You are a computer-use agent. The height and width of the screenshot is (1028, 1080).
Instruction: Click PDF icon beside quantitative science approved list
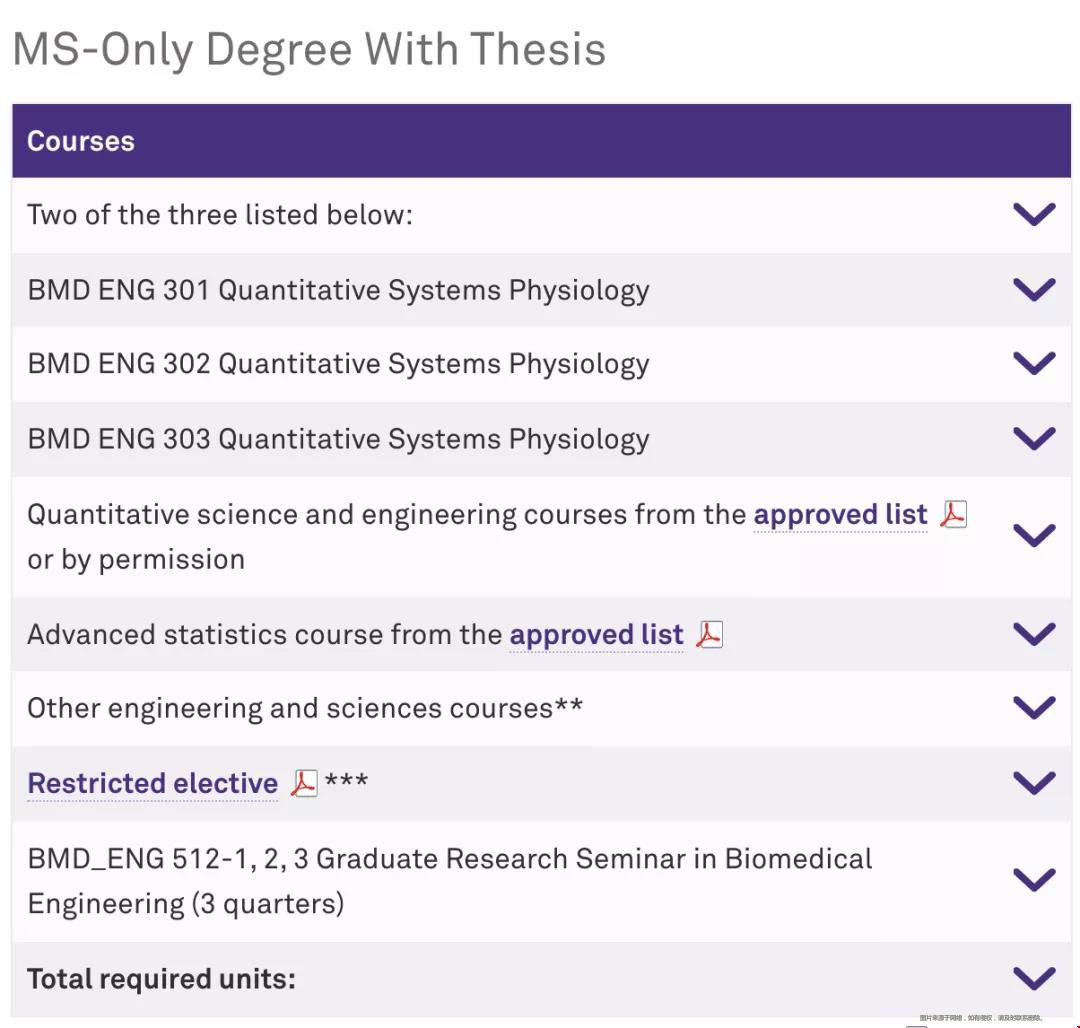(x=954, y=514)
